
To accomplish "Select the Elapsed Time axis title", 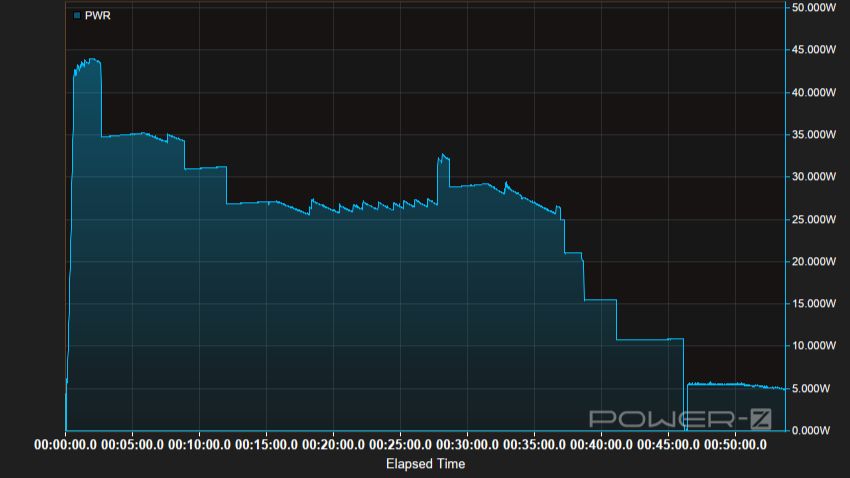I will click(x=425, y=464).
